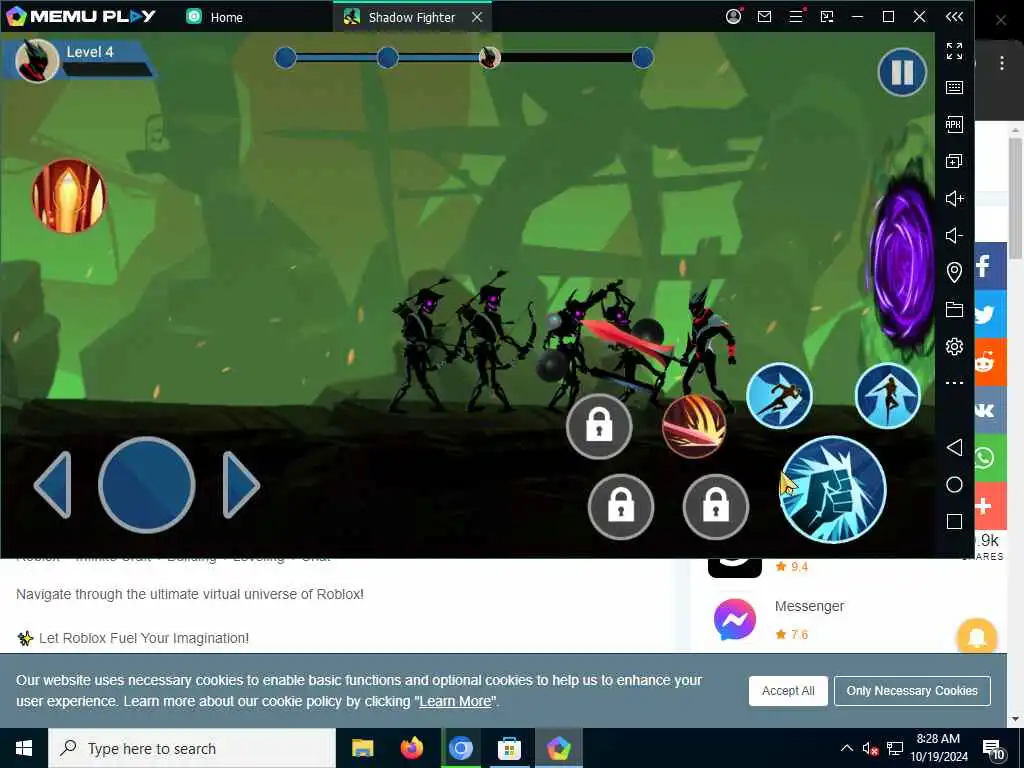Viewport: 1024px width, 768px height.
Task: Decrease volume in MEmu sidebar
Action: [x=954, y=235]
